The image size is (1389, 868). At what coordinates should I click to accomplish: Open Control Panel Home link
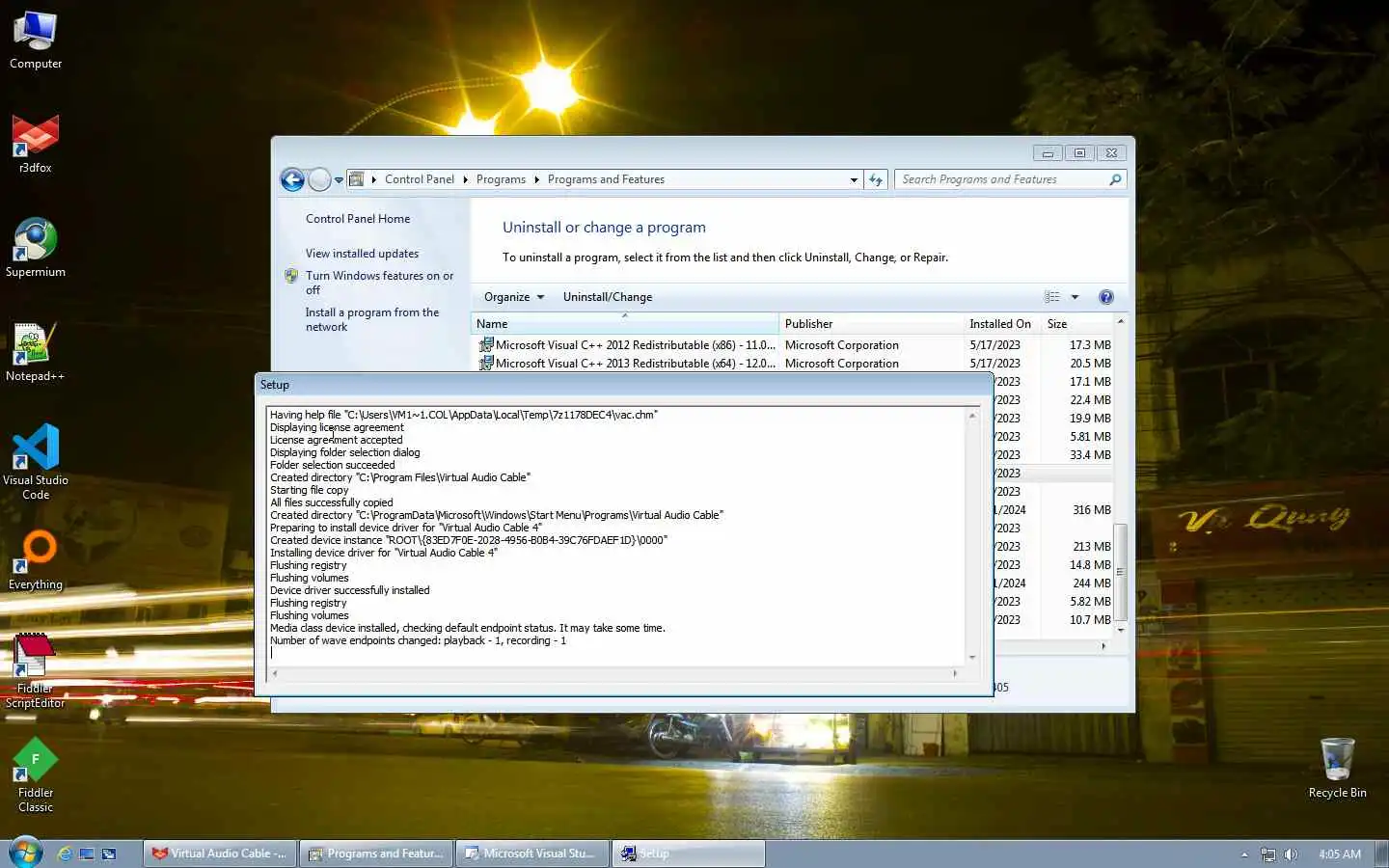(x=358, y=219)
